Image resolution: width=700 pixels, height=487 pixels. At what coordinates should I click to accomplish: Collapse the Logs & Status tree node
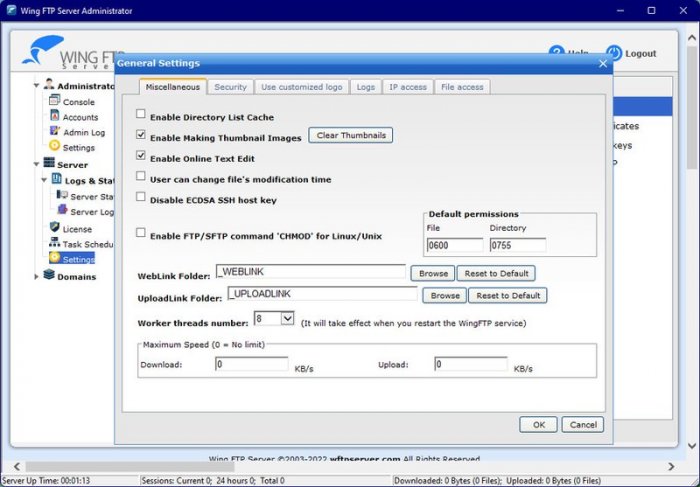point(44,181)
